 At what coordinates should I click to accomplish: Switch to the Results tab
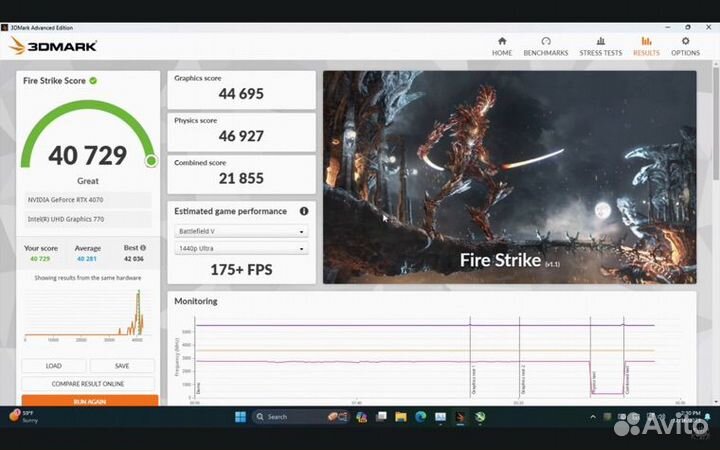(646, 47)
